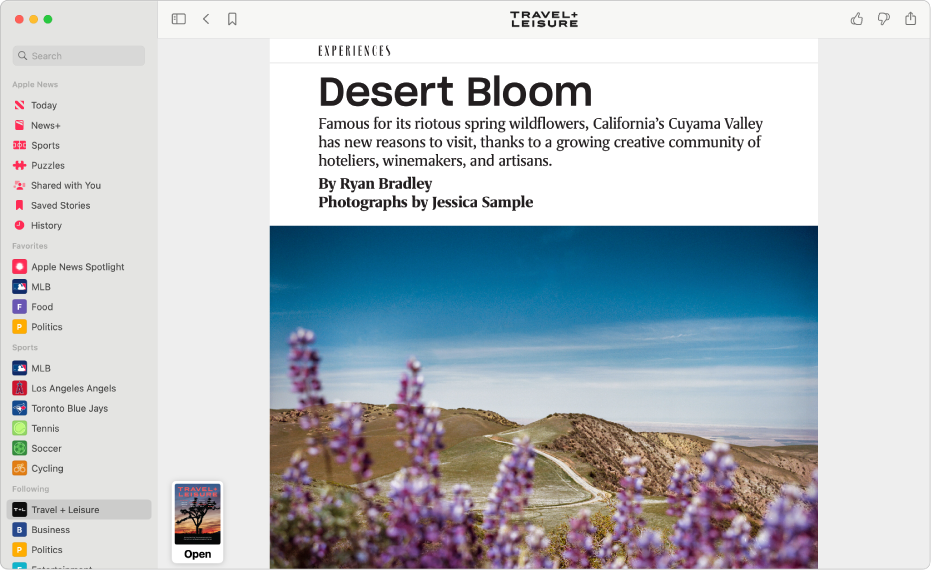Click Photographs by Jessica Sample credit
This screenshot has height=572, width=932.
tap(426, 202)
